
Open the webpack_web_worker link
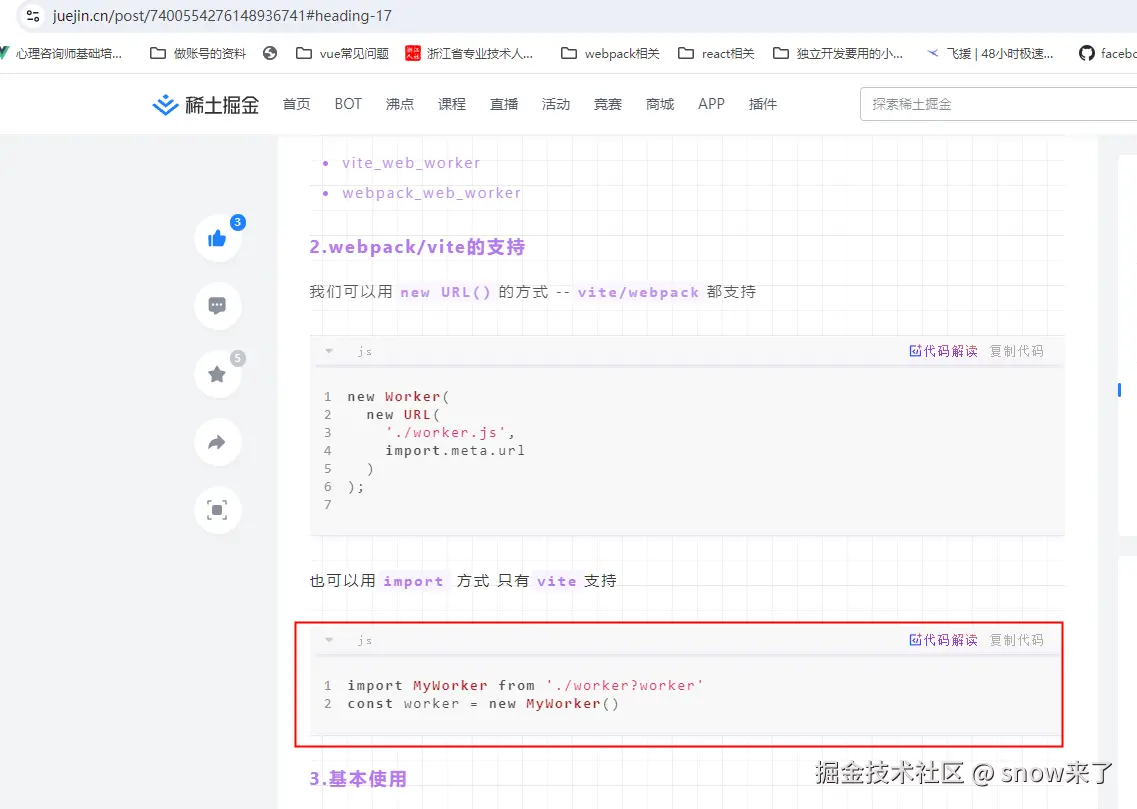click(431, 193)
